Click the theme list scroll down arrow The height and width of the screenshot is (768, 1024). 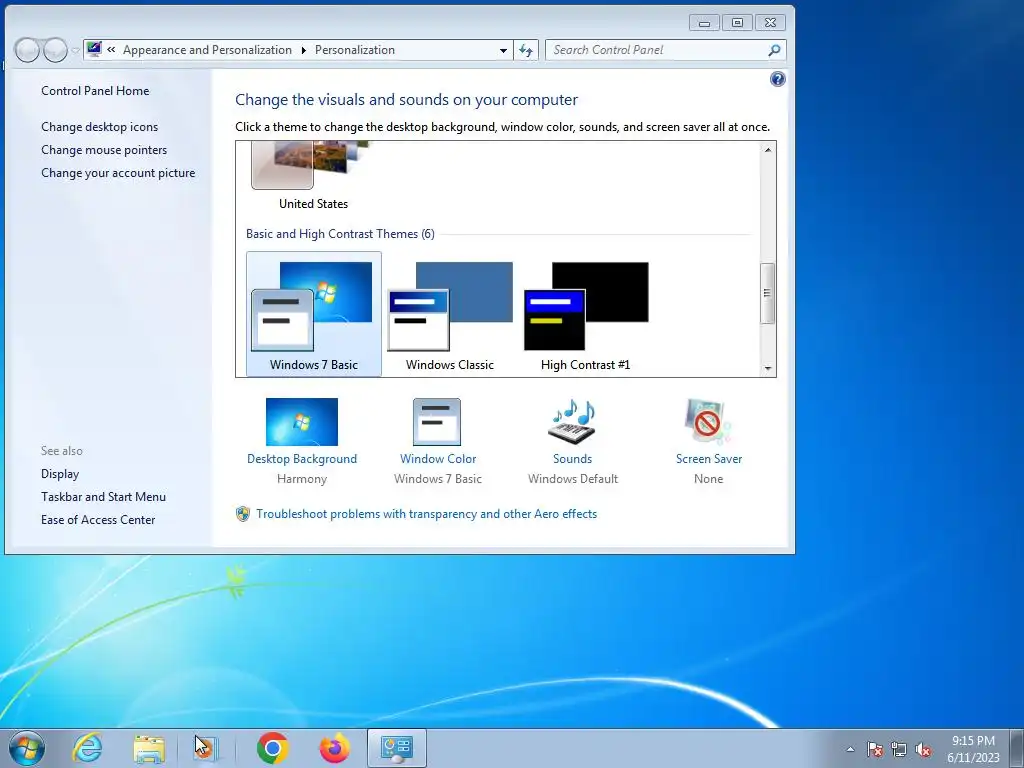click(768, 368)
